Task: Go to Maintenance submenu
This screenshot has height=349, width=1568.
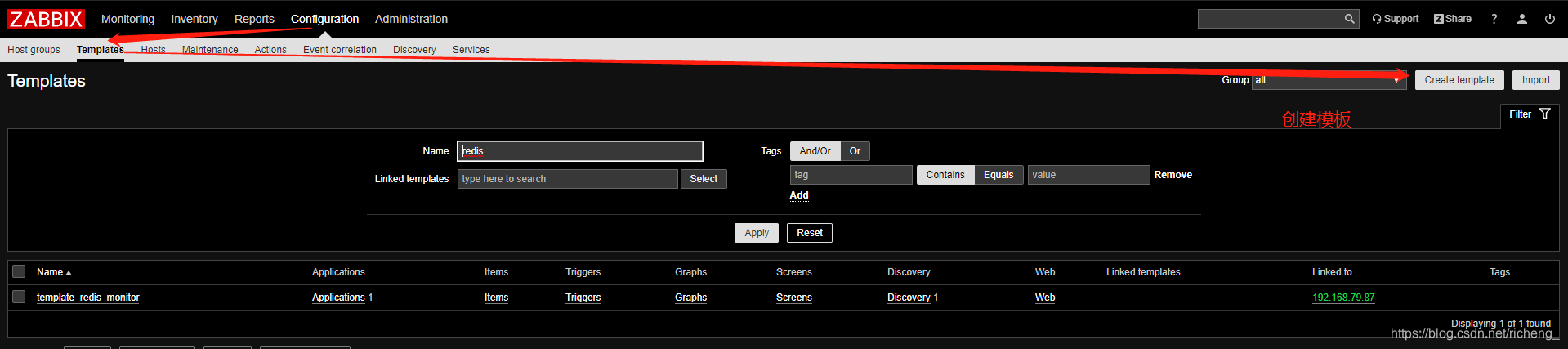Action: click(x=210, y=50)
